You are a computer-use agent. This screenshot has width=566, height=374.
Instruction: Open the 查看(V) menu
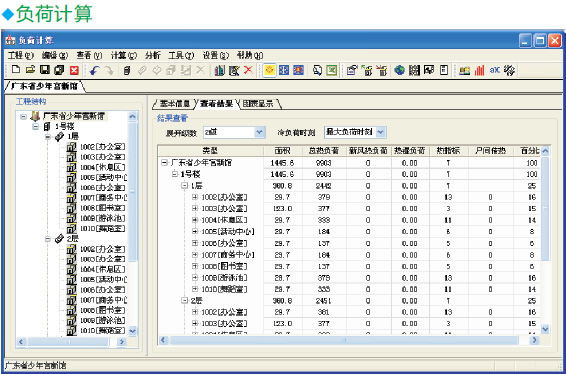pyautogui.click(x=89, y=55)
